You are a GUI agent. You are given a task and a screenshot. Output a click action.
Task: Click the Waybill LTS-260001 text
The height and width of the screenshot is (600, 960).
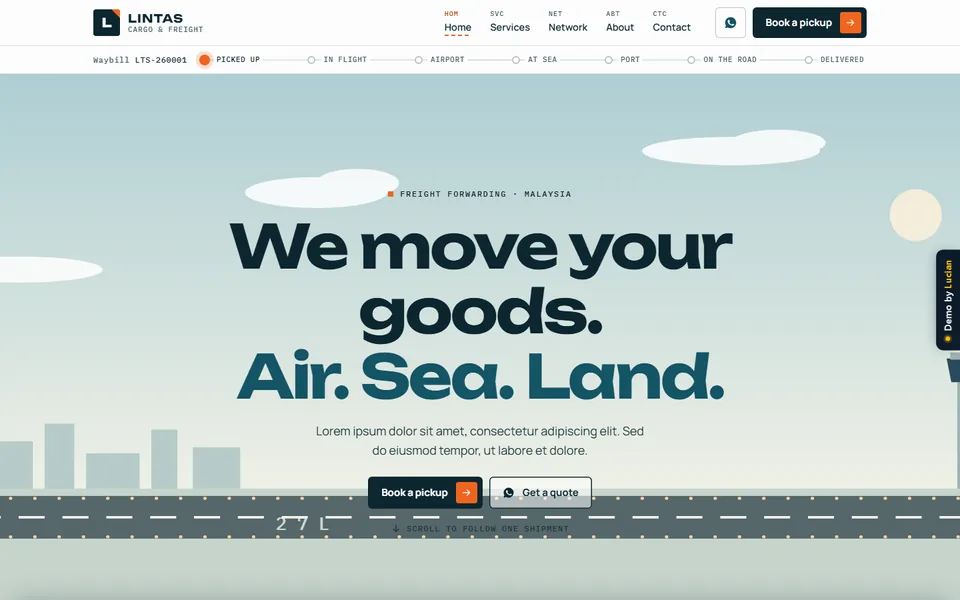[140, 60]
